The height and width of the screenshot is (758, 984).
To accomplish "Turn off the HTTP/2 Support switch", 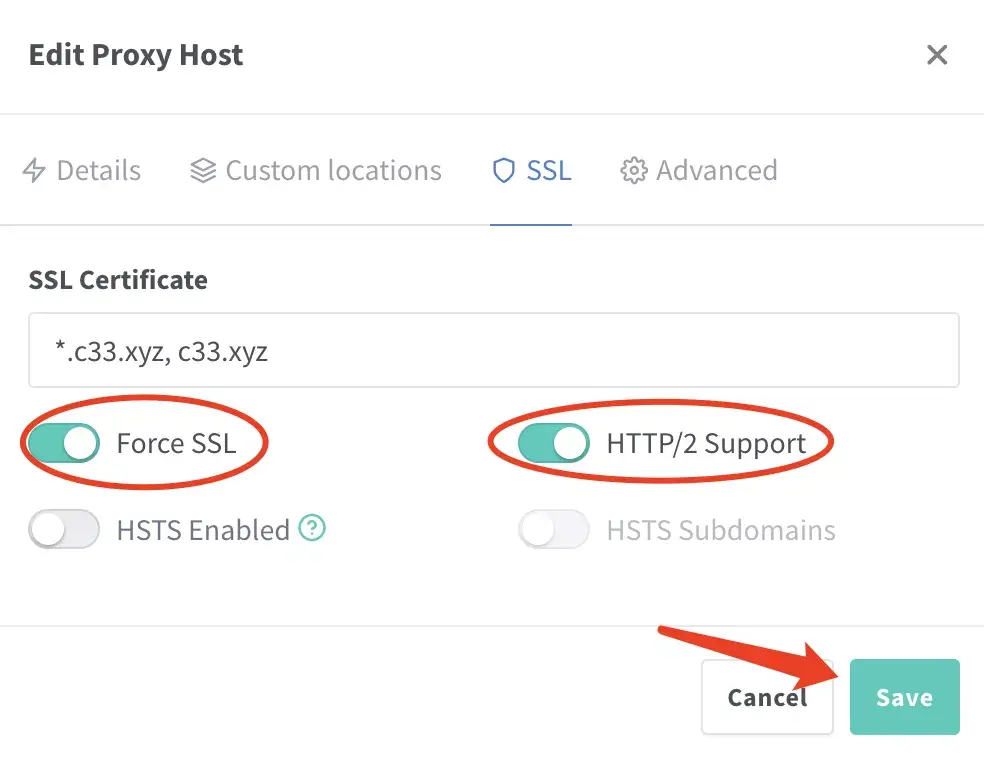I will 554,443.
